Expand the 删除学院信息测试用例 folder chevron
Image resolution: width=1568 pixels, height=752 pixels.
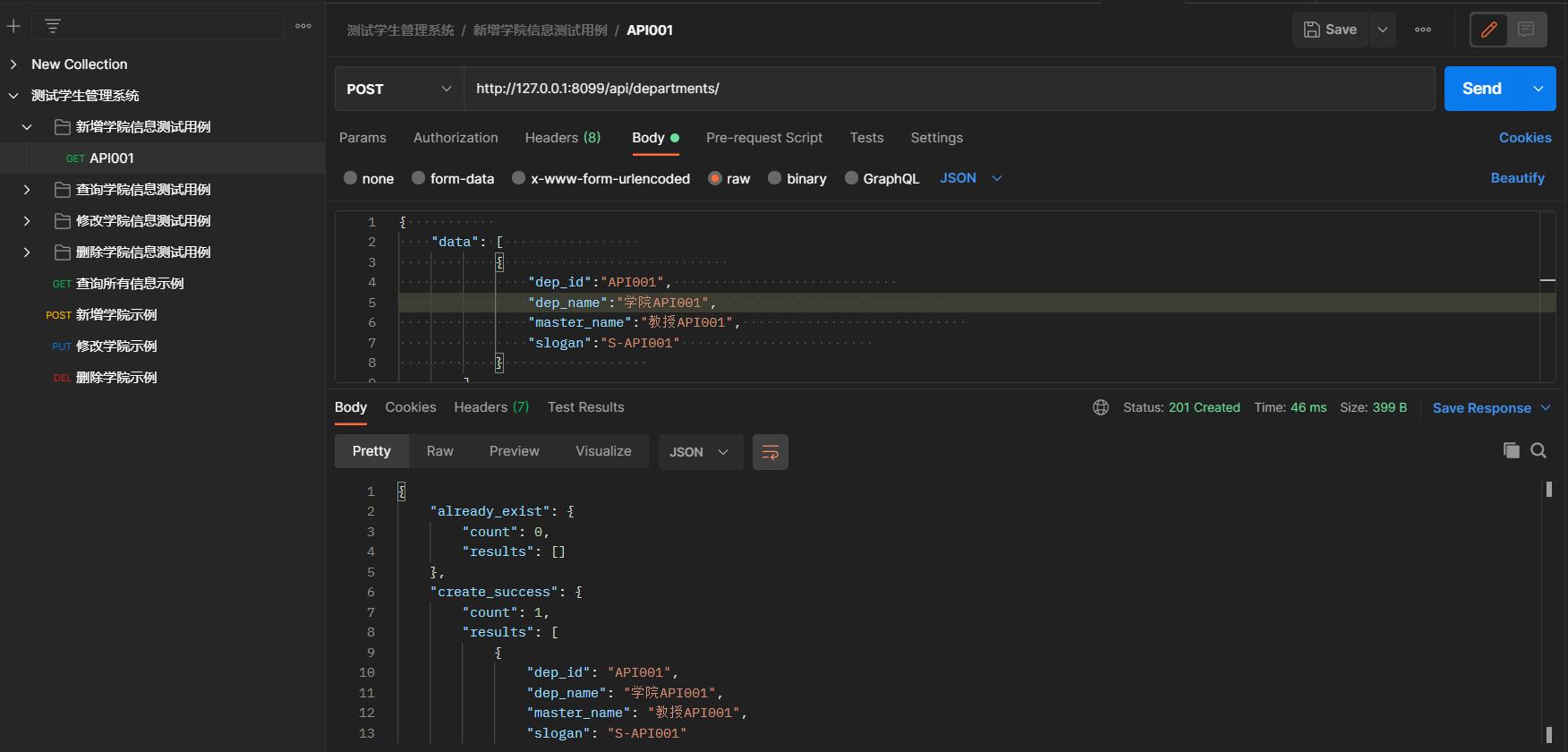pos(27,252)
